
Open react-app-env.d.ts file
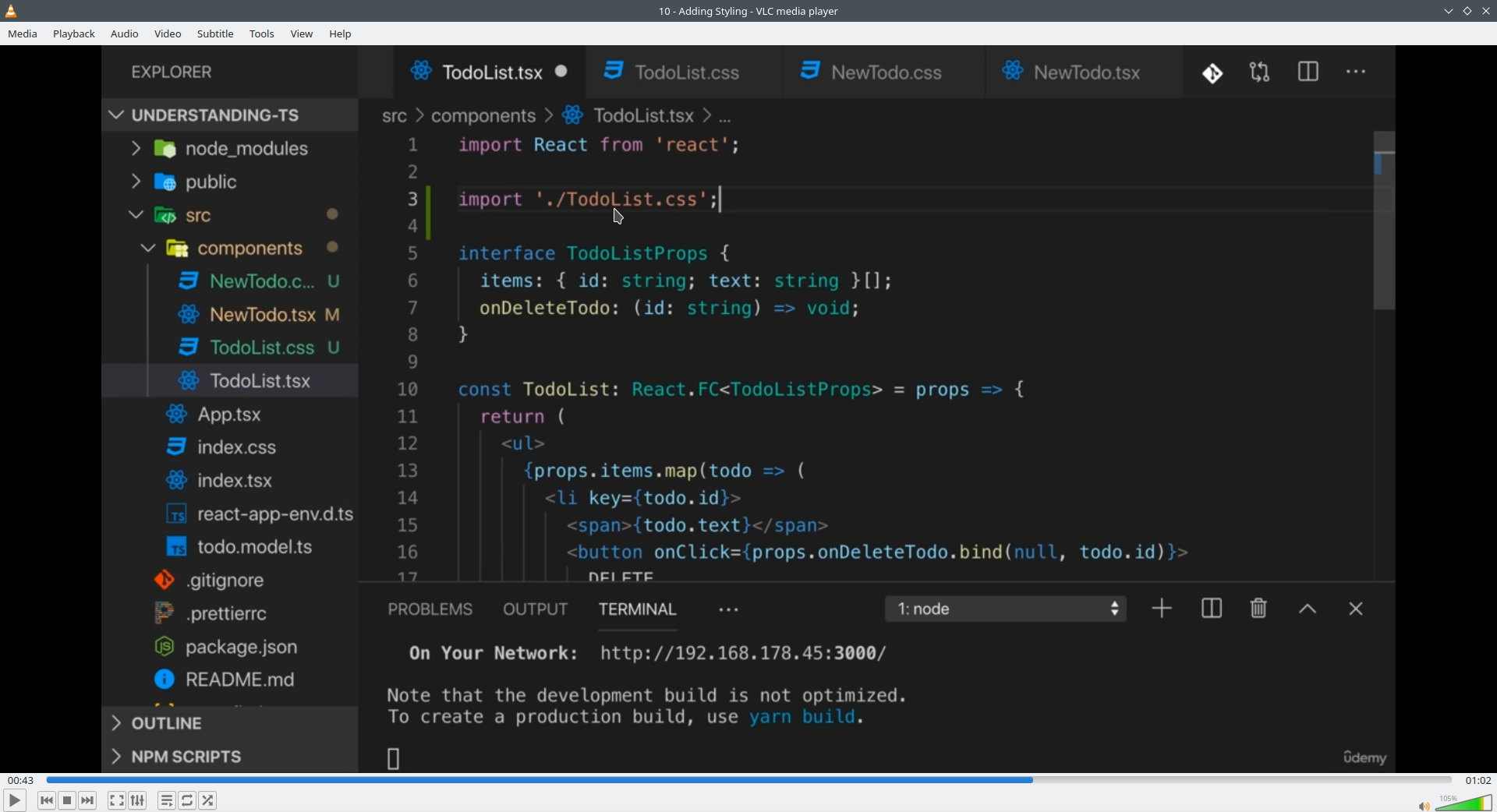(x=230, y=514)
